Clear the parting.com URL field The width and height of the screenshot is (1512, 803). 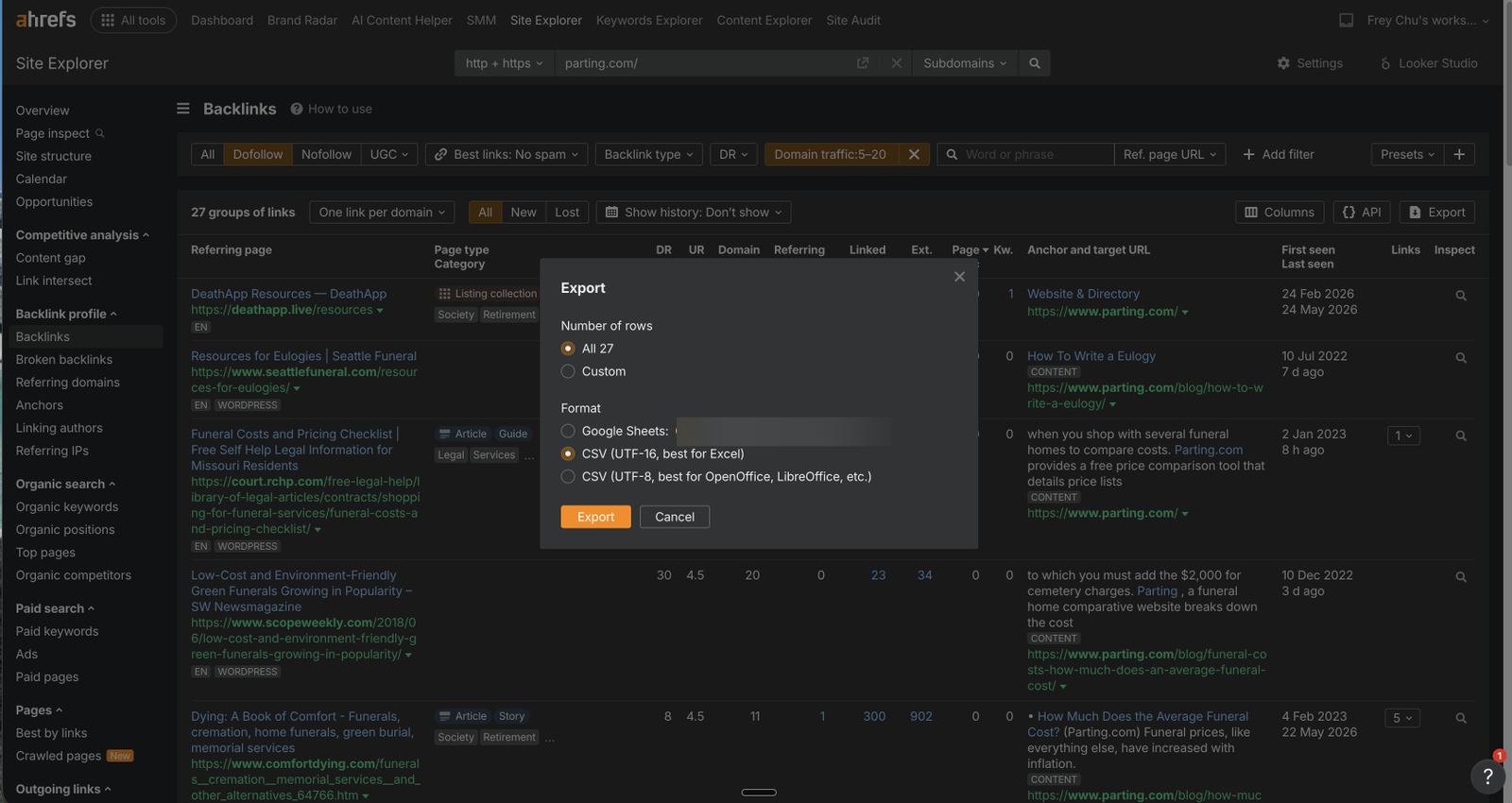point(896,63)
